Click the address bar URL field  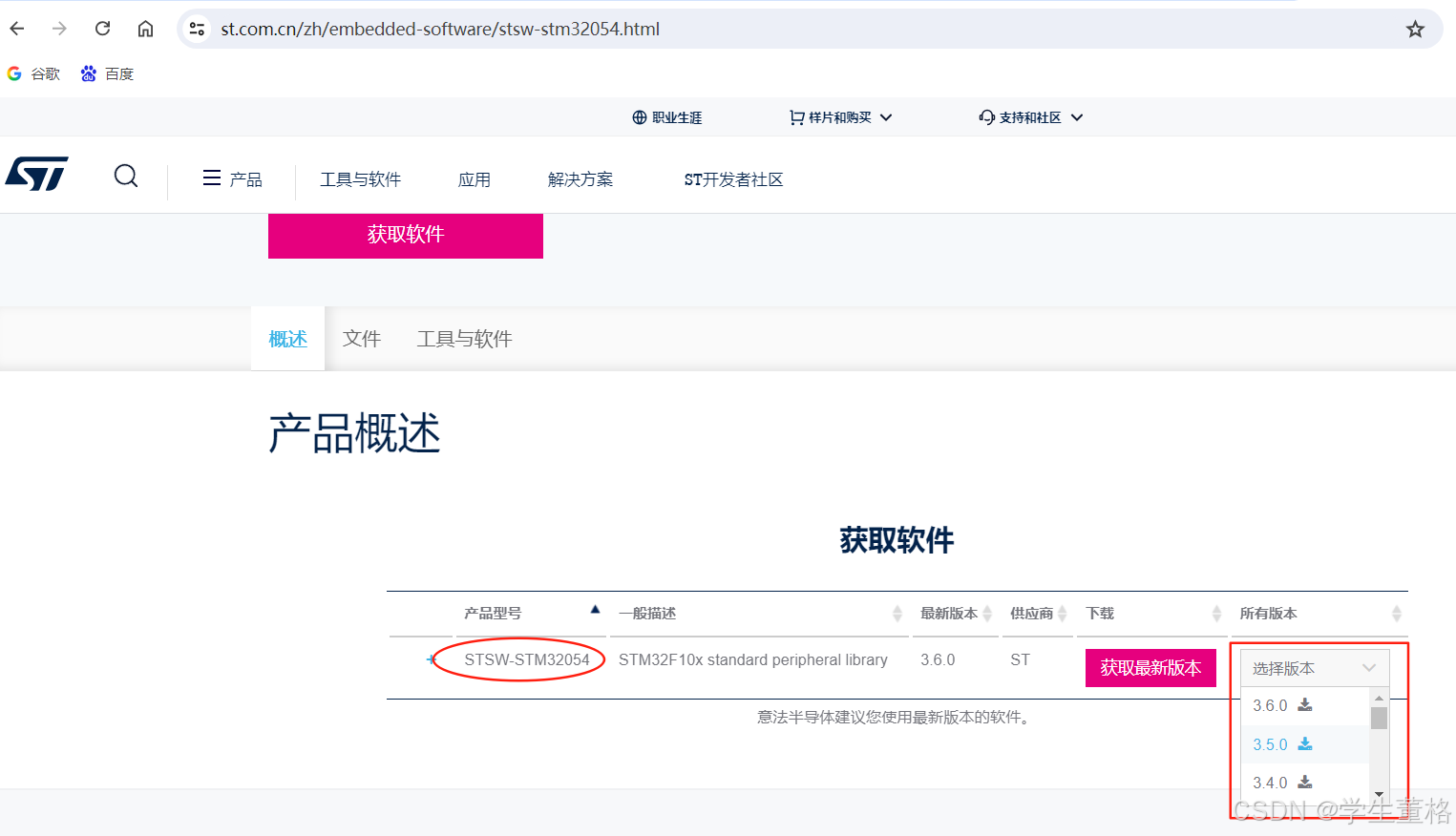click(810, 29)
